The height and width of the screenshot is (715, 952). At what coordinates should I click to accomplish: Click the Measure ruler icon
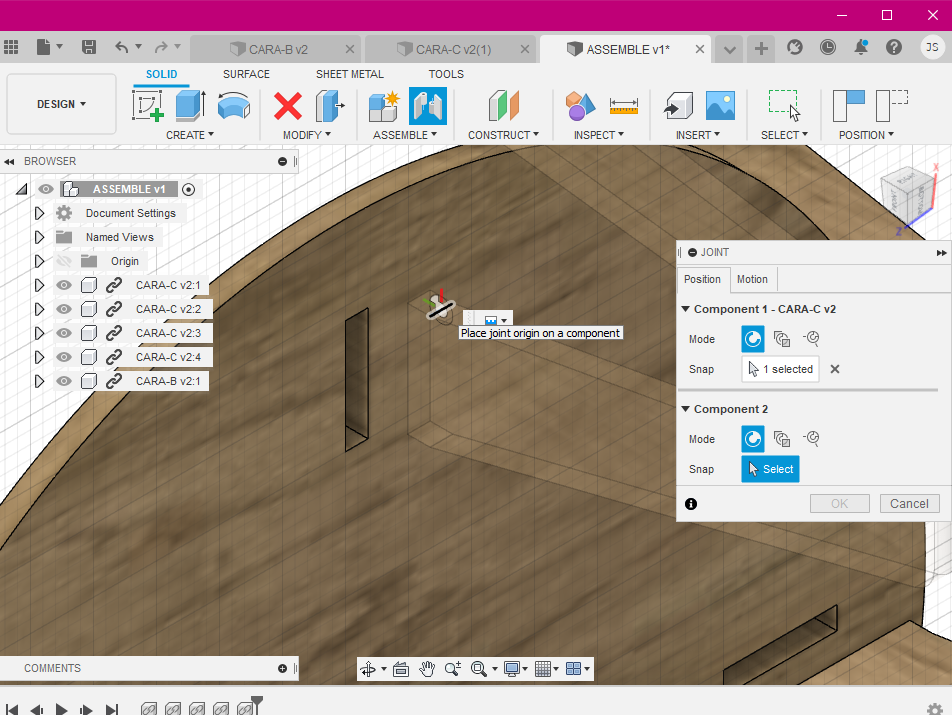624,106
